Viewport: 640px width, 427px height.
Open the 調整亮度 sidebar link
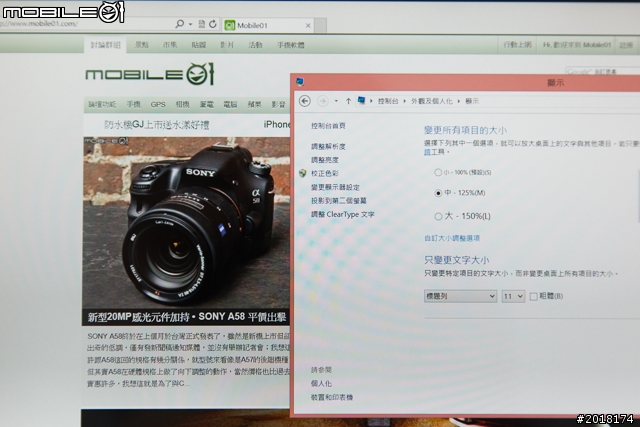pos(324,160)
